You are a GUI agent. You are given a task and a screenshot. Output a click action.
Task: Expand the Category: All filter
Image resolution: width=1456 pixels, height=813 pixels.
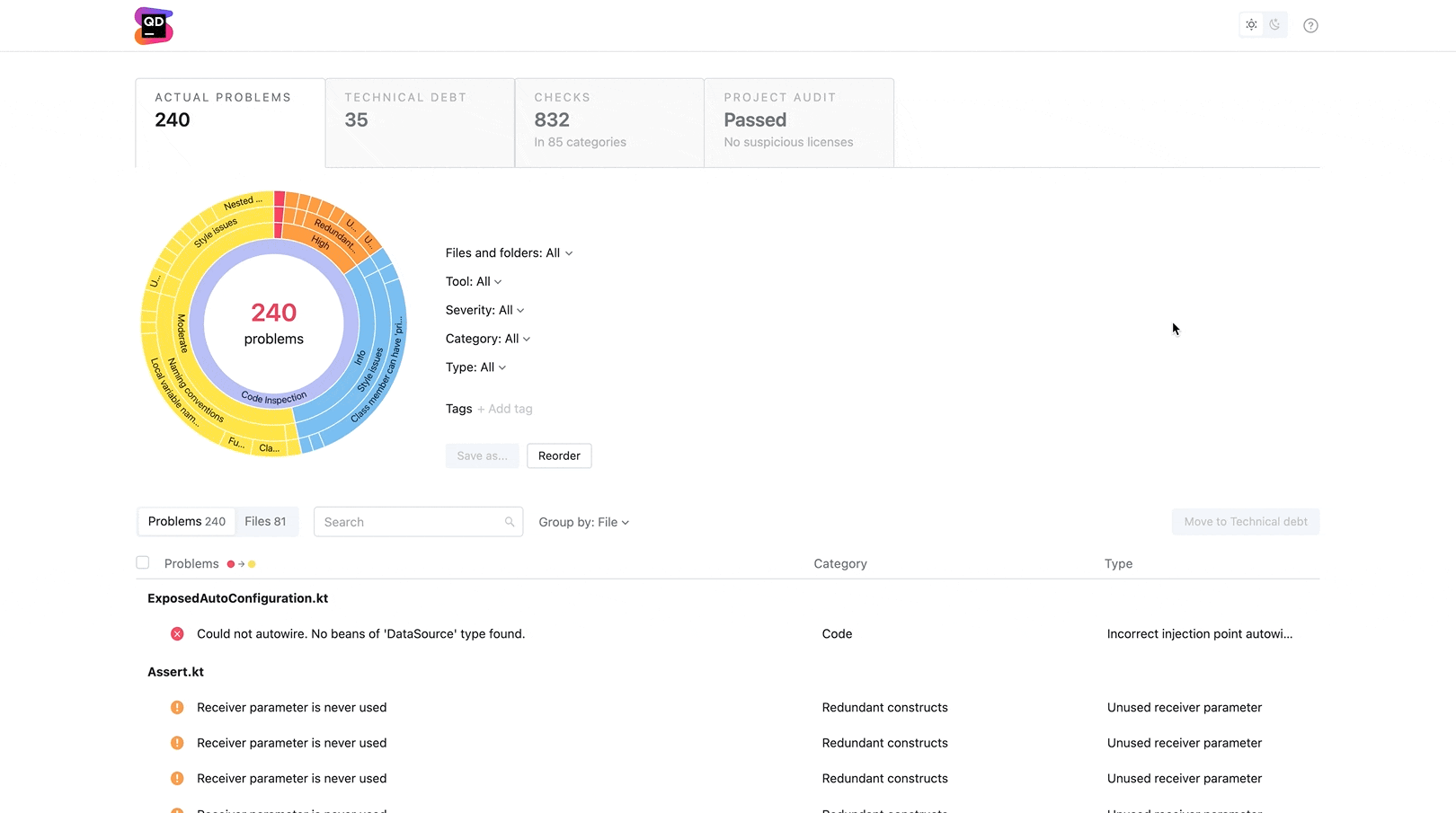(488, 339)
